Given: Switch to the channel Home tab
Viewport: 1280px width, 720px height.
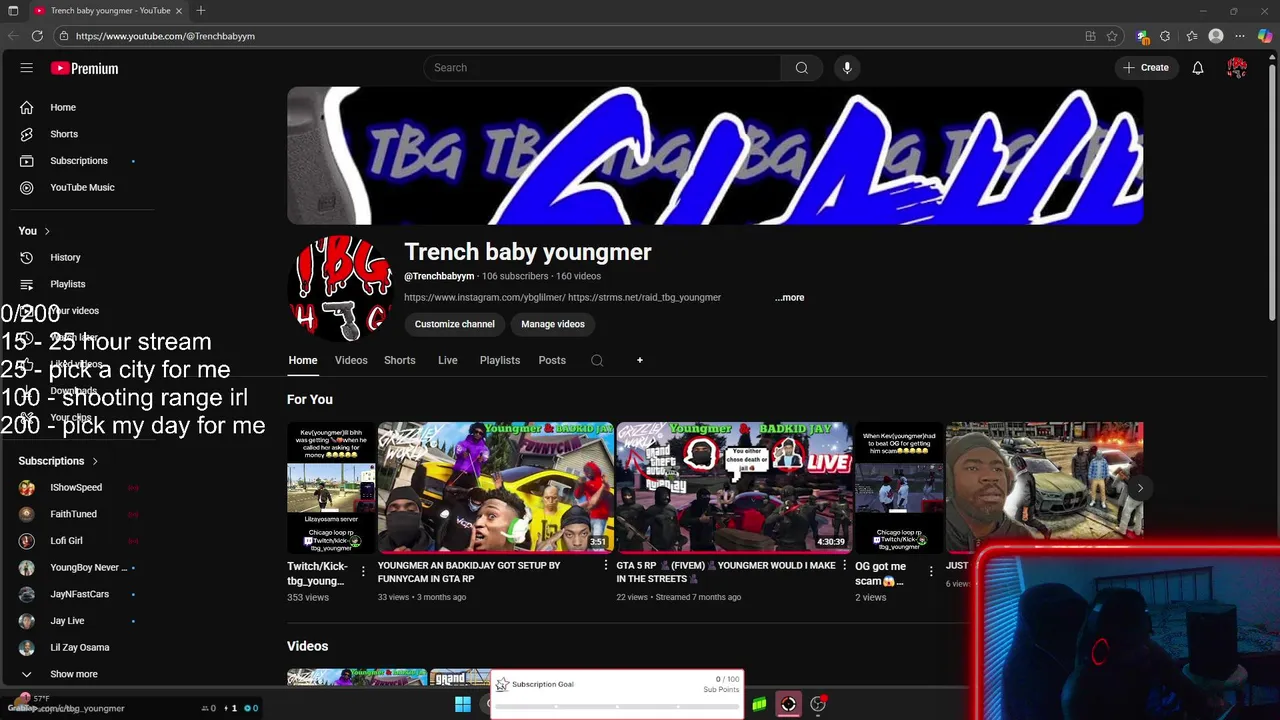Looking at the screenshot, I should [303, 360].
